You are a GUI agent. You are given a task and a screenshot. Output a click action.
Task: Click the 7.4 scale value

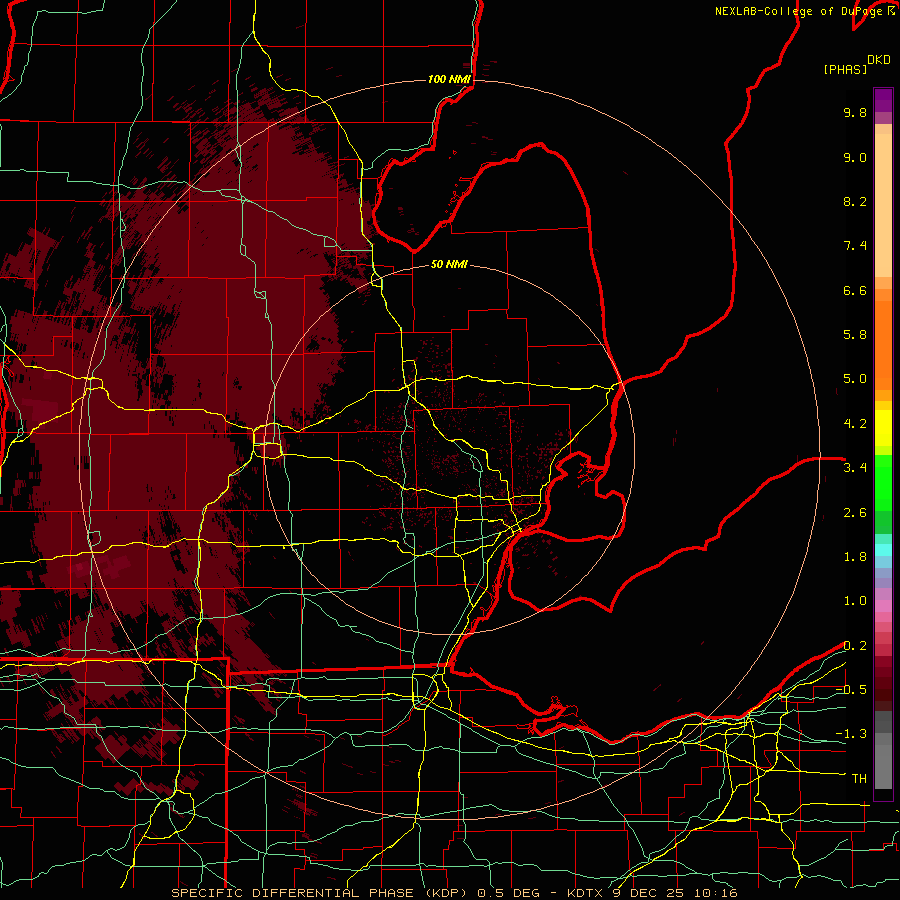855,246
